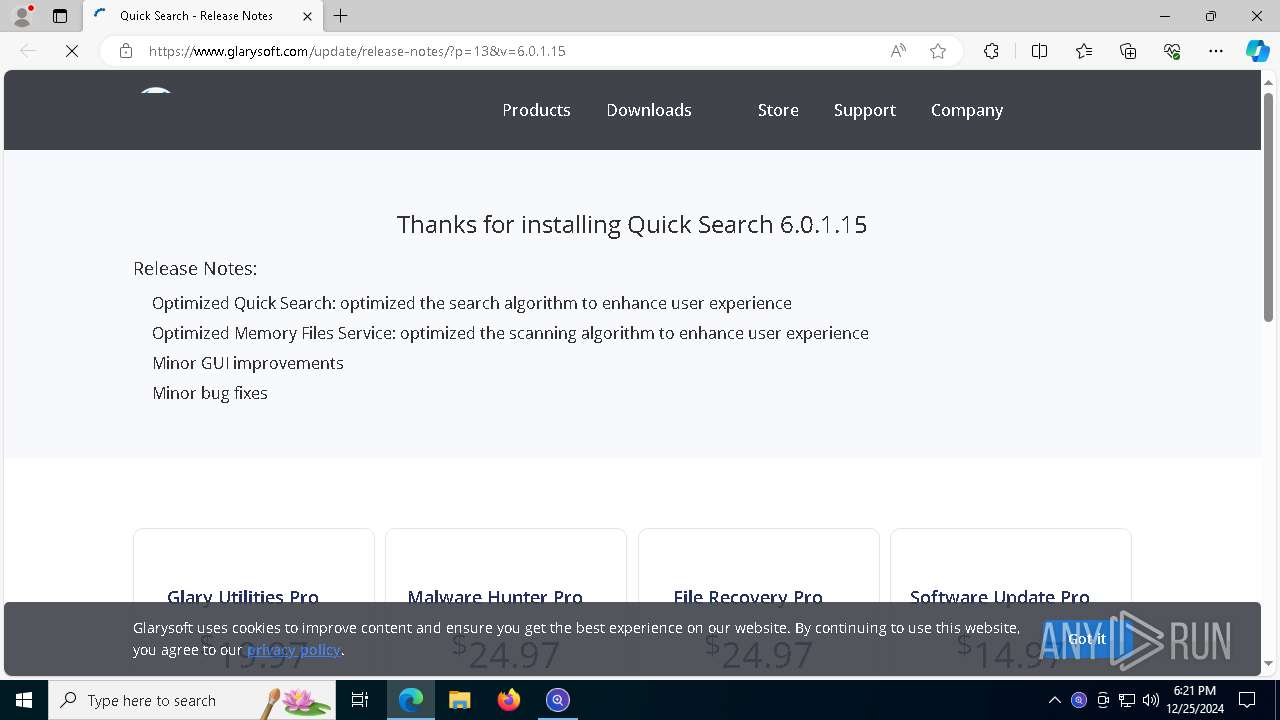Open Browser essentials
The image size is (1280, 720).
coord(1172,51)
